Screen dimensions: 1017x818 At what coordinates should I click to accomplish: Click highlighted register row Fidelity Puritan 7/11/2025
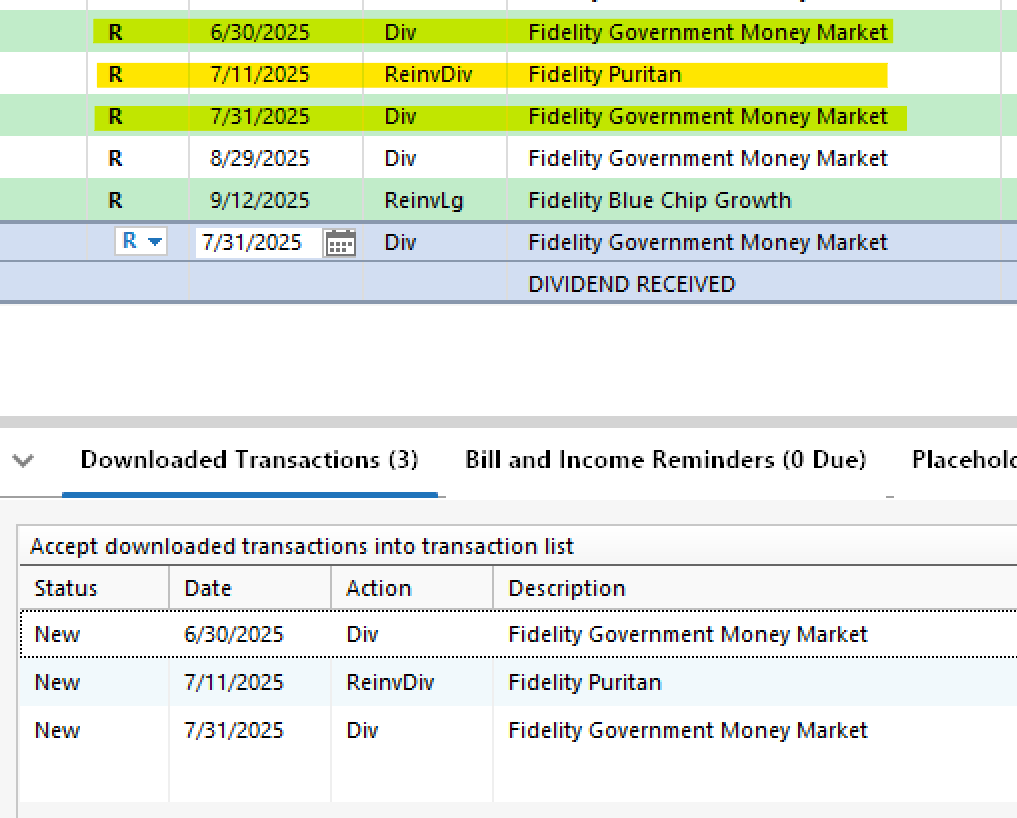tap(508, 74)
